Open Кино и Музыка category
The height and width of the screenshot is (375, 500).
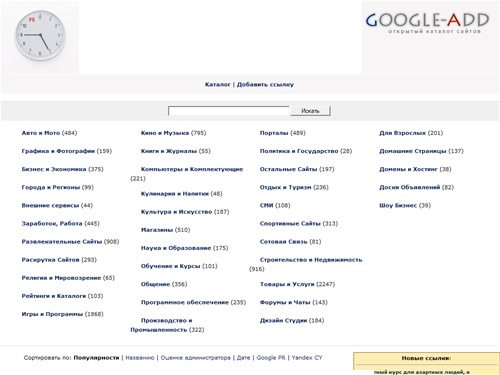[165, 133]
